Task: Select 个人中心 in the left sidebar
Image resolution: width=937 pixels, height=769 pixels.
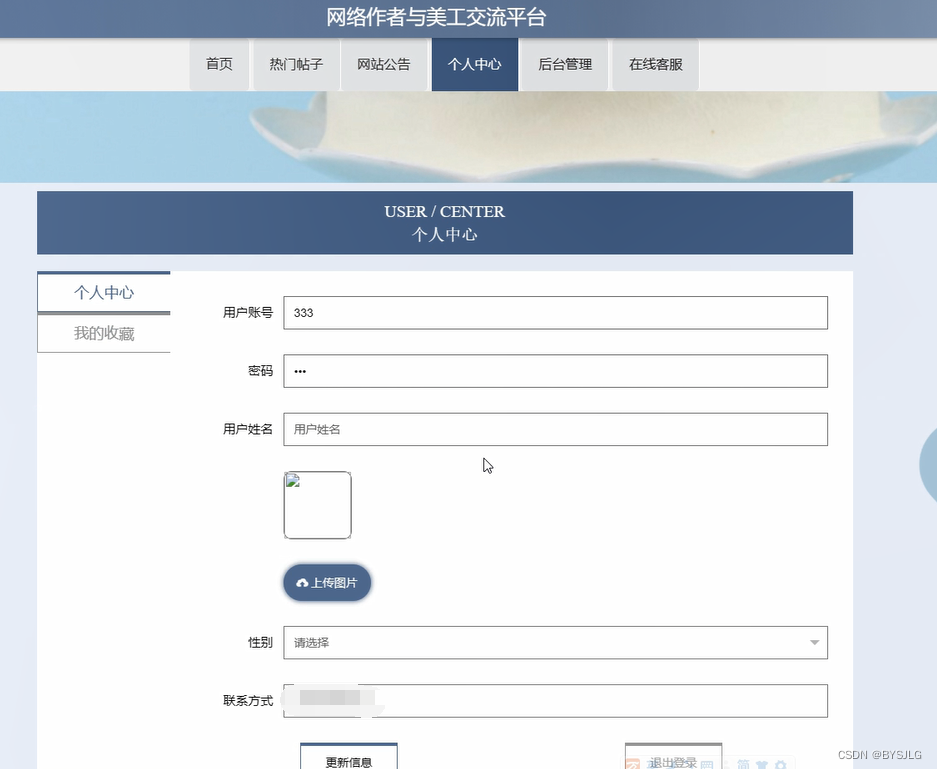Action: tap(104, 292)
